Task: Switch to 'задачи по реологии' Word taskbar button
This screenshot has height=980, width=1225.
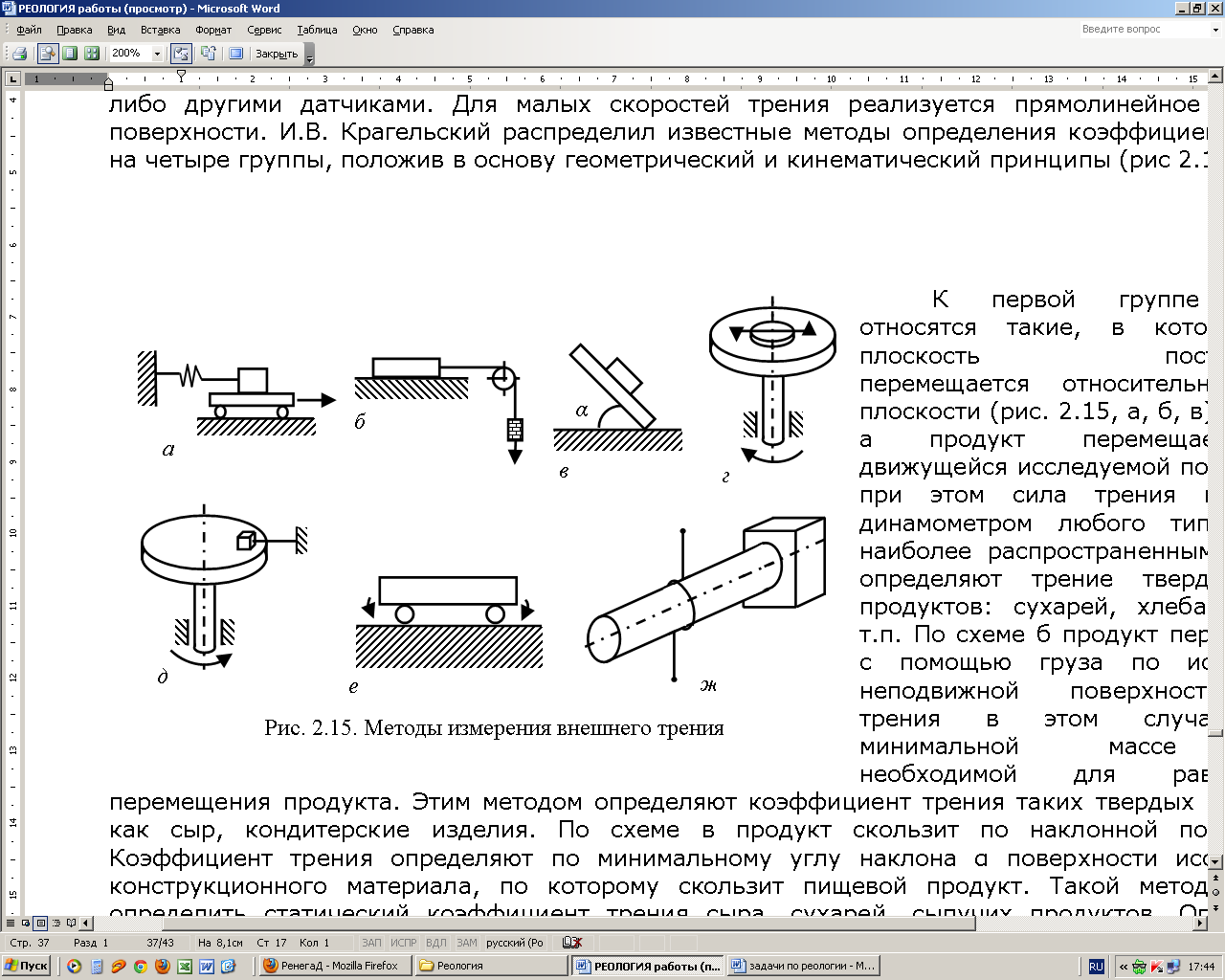Action: tap(805, 966)
